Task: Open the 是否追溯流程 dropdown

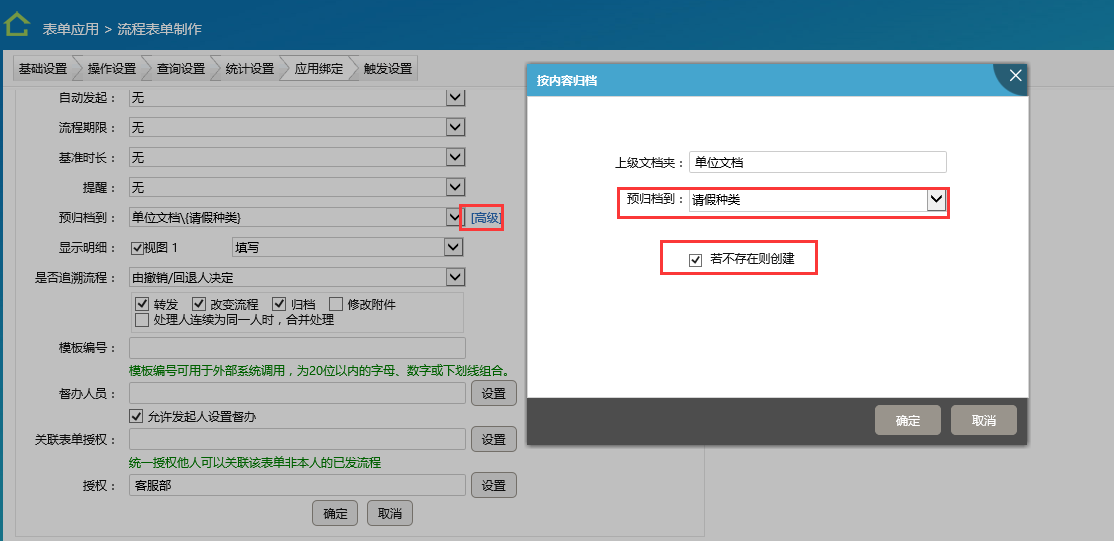Action: pos(455,277)
